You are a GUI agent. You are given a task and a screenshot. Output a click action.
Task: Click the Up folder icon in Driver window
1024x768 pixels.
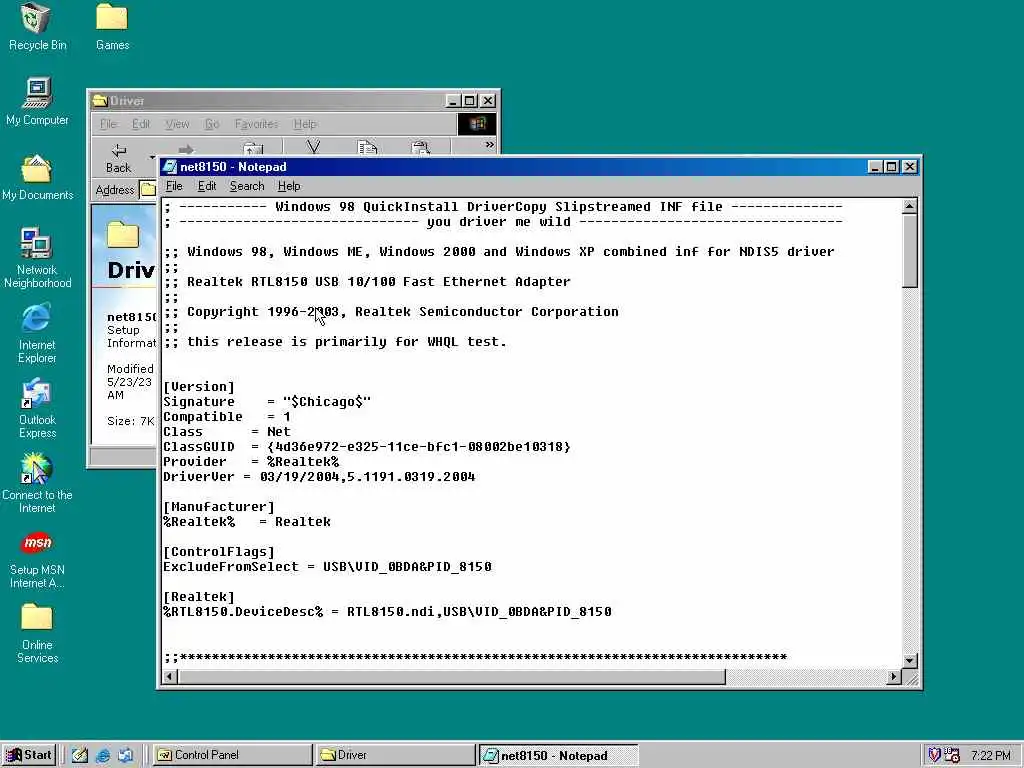pos(253,150)
